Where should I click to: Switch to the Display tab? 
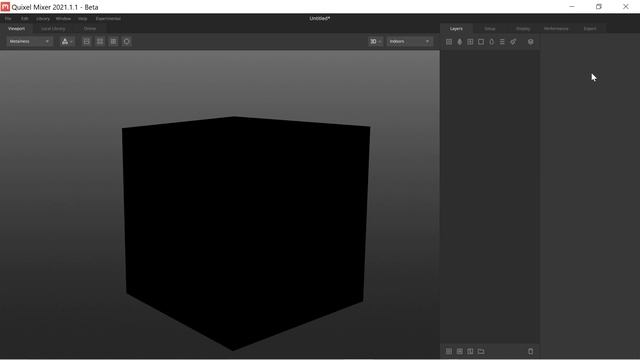coord(523,29)
